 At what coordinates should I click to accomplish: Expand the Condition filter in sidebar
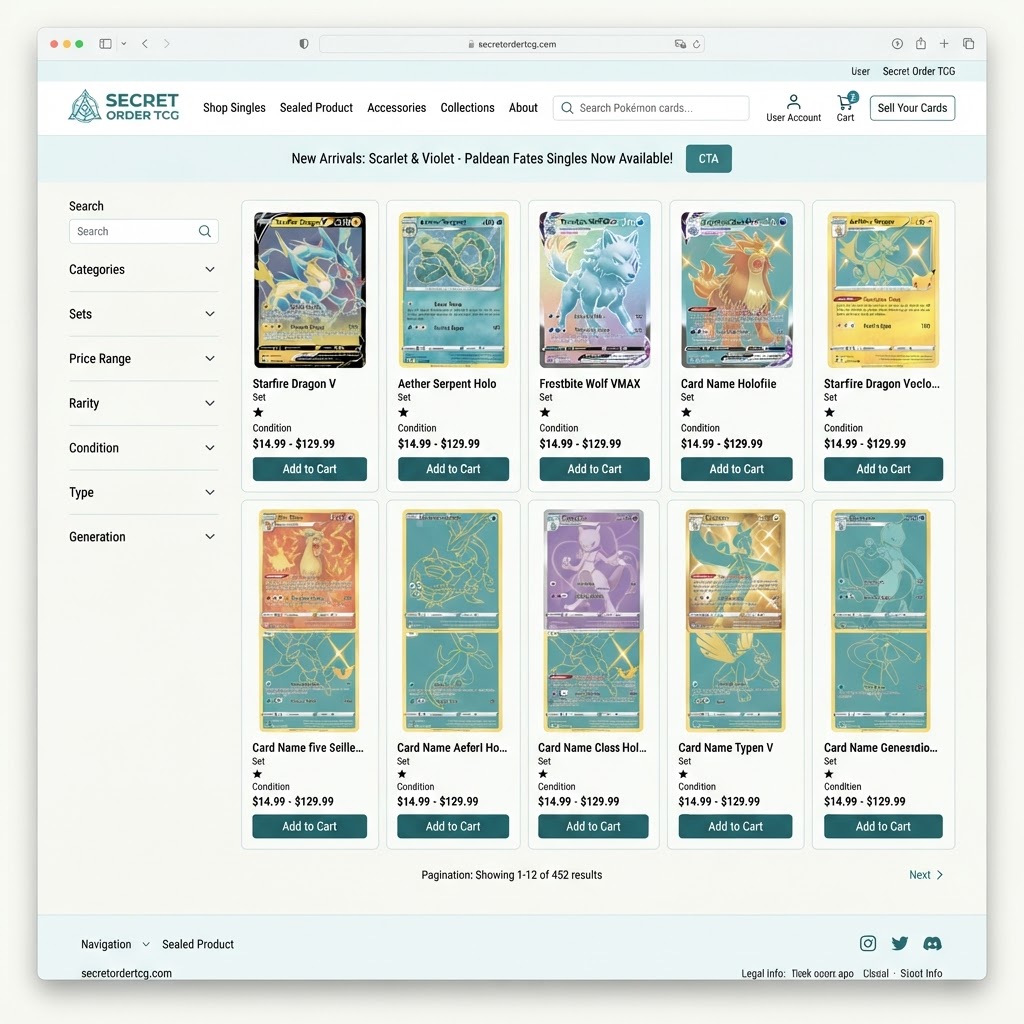click(x=143, y=447)
